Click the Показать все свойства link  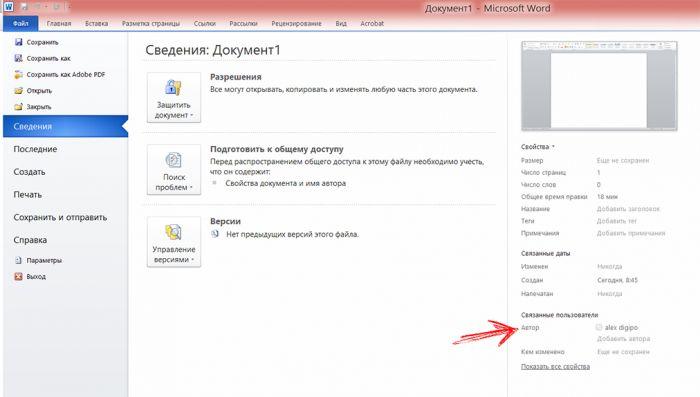tap(555, 366)
